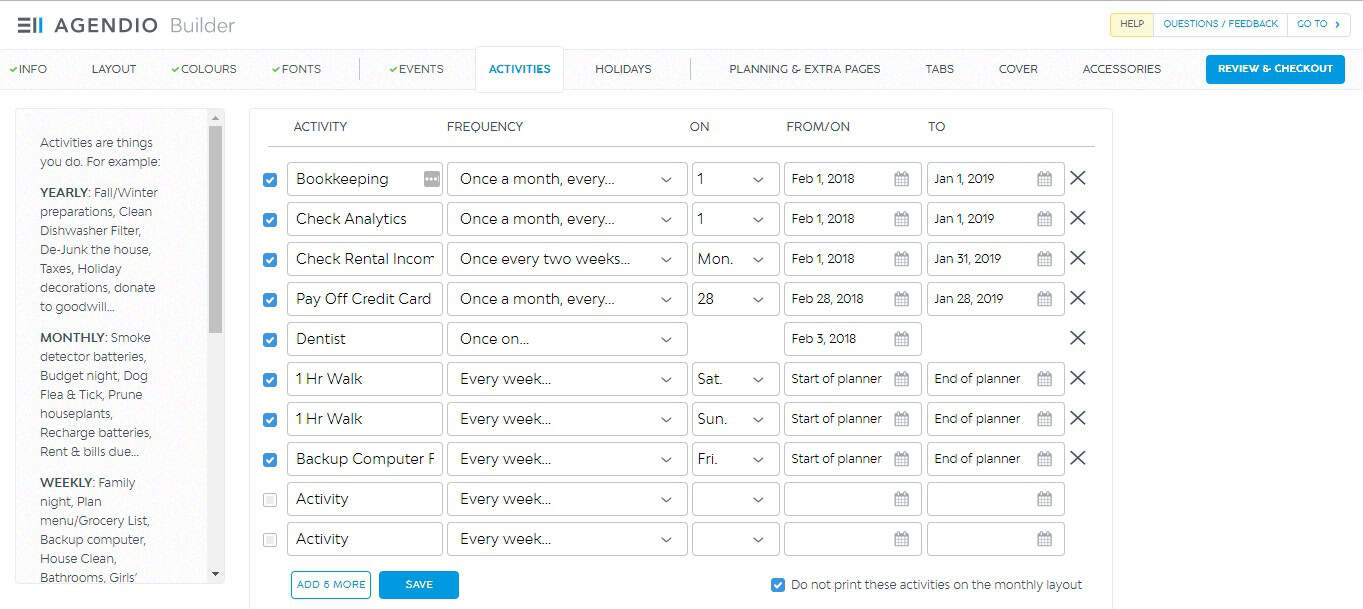1363x609 pixels.
Task: Open Bookkeeping day-of-month dropdown
Action: point(735,179)
